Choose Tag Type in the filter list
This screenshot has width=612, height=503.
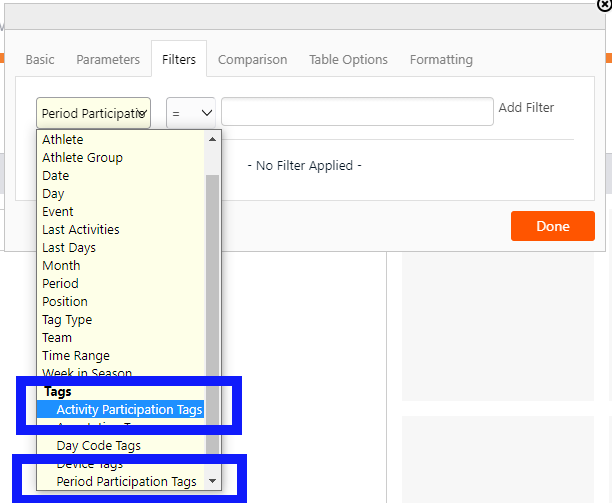click(x=67, y=320)
